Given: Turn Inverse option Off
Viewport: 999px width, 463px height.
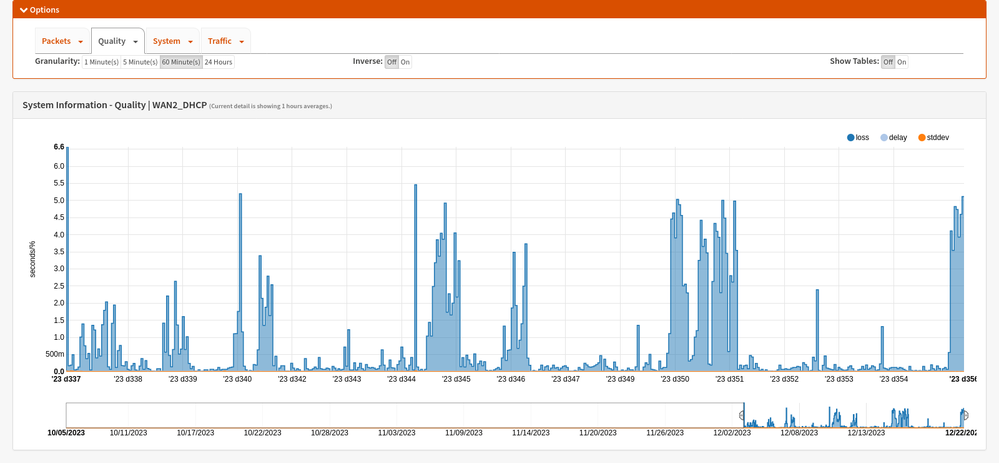Looking at the screenshot, I should (391, 62).
